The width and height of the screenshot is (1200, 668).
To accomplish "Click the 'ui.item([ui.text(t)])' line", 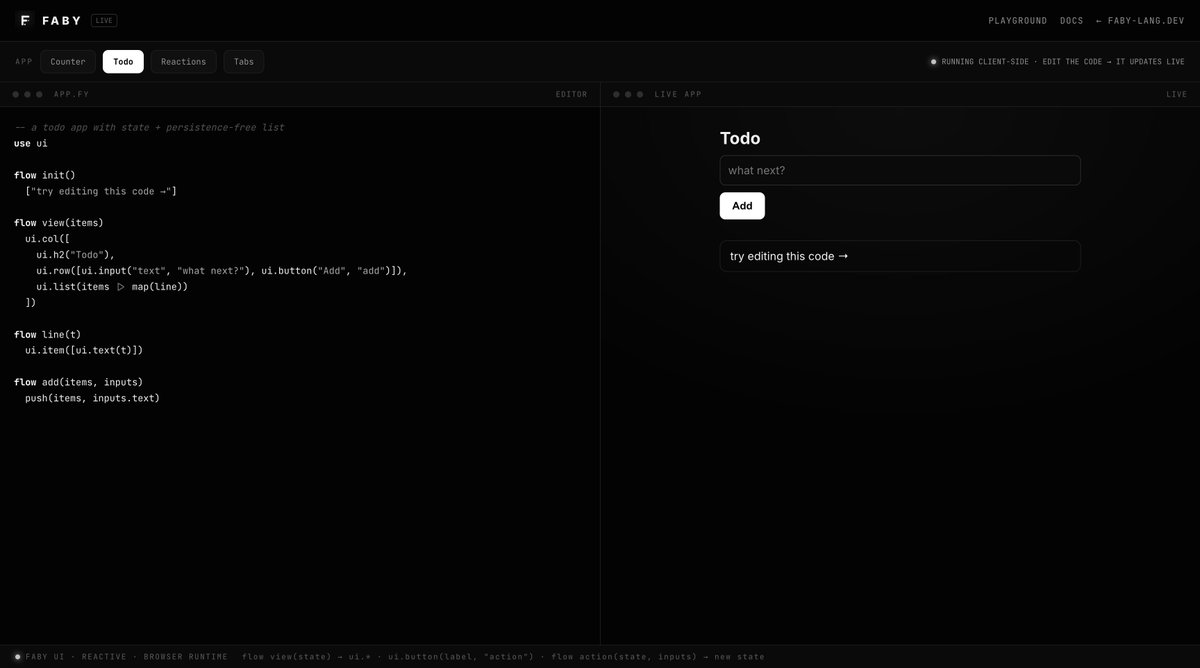I will 85,351.
